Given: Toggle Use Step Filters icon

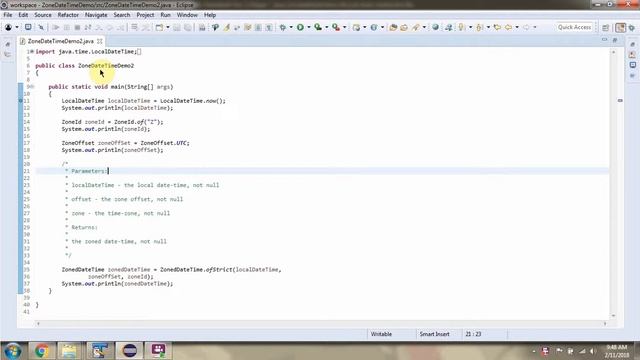Looking at the screenshot, I should tap(145, 27).
